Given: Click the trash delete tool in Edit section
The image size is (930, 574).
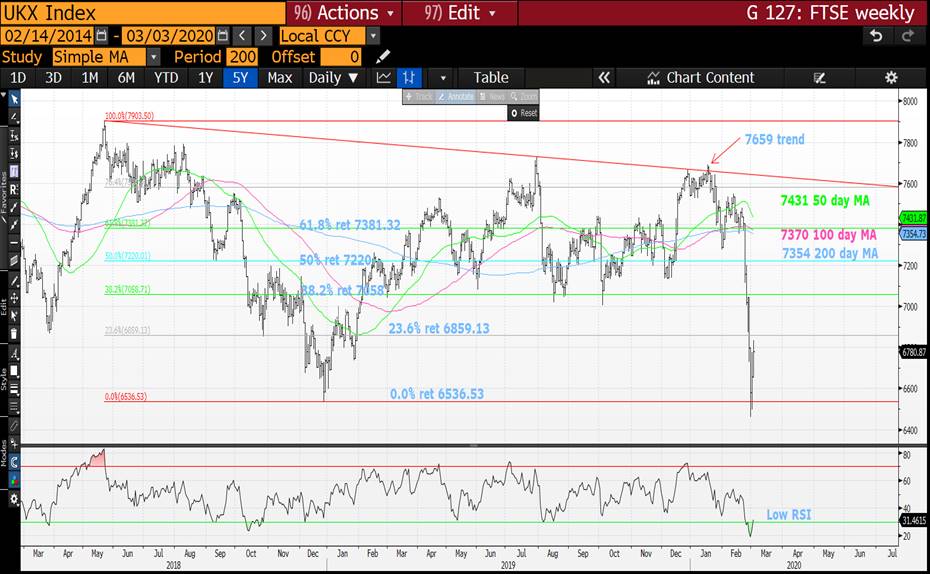Looking at the screenshot, I should (14, 334).
